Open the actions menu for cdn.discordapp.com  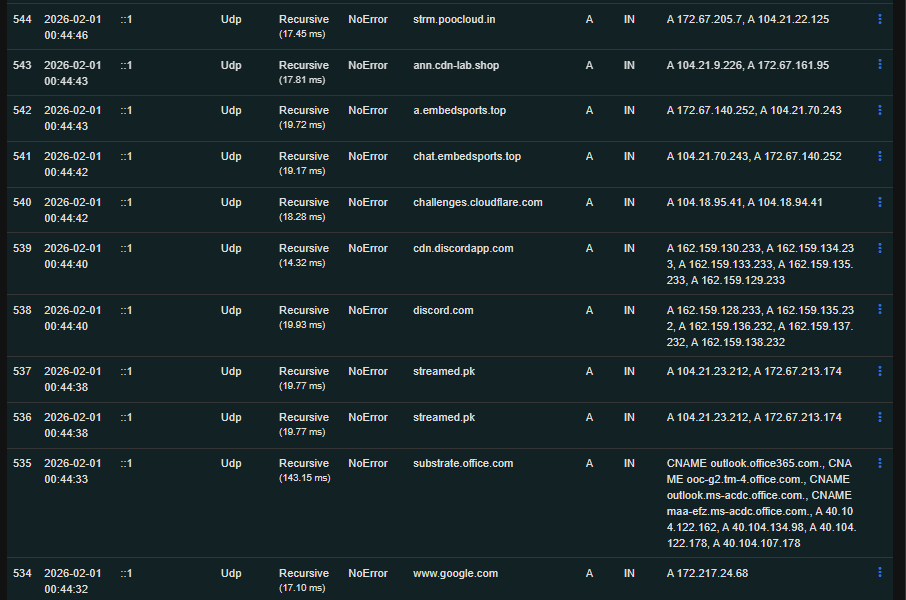tap(879, 248)
